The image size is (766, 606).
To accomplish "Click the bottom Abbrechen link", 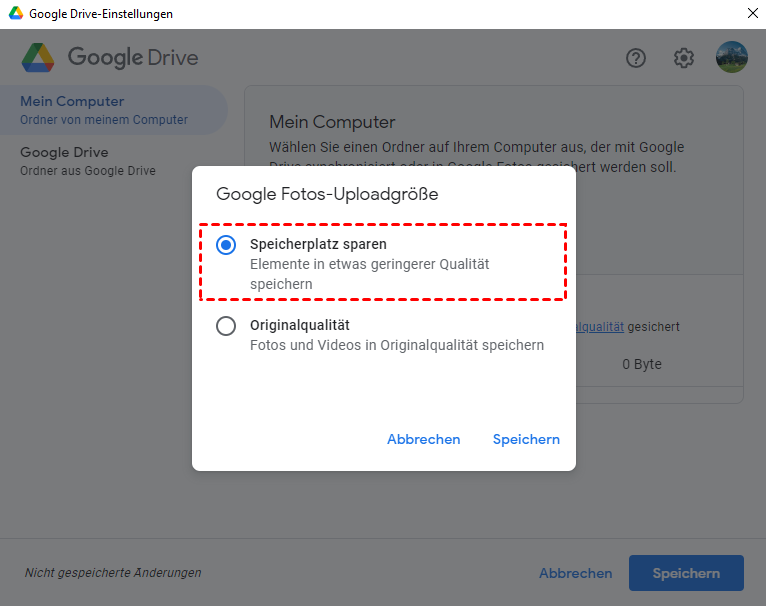I will click(x=575, y=573).
